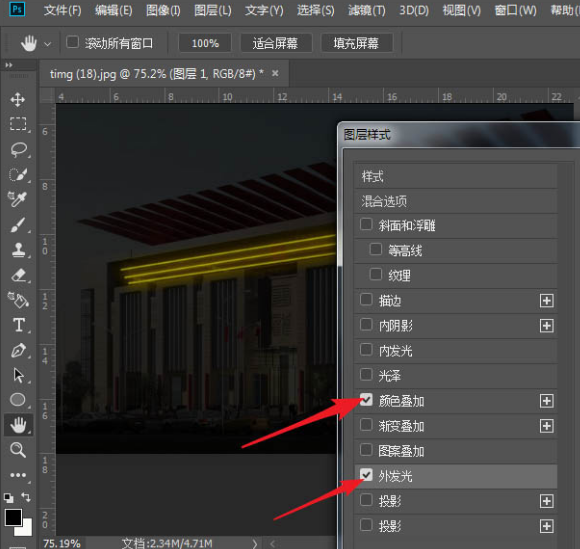Enable the 斜面和浮雕 checkbox

tap(366, 224)
